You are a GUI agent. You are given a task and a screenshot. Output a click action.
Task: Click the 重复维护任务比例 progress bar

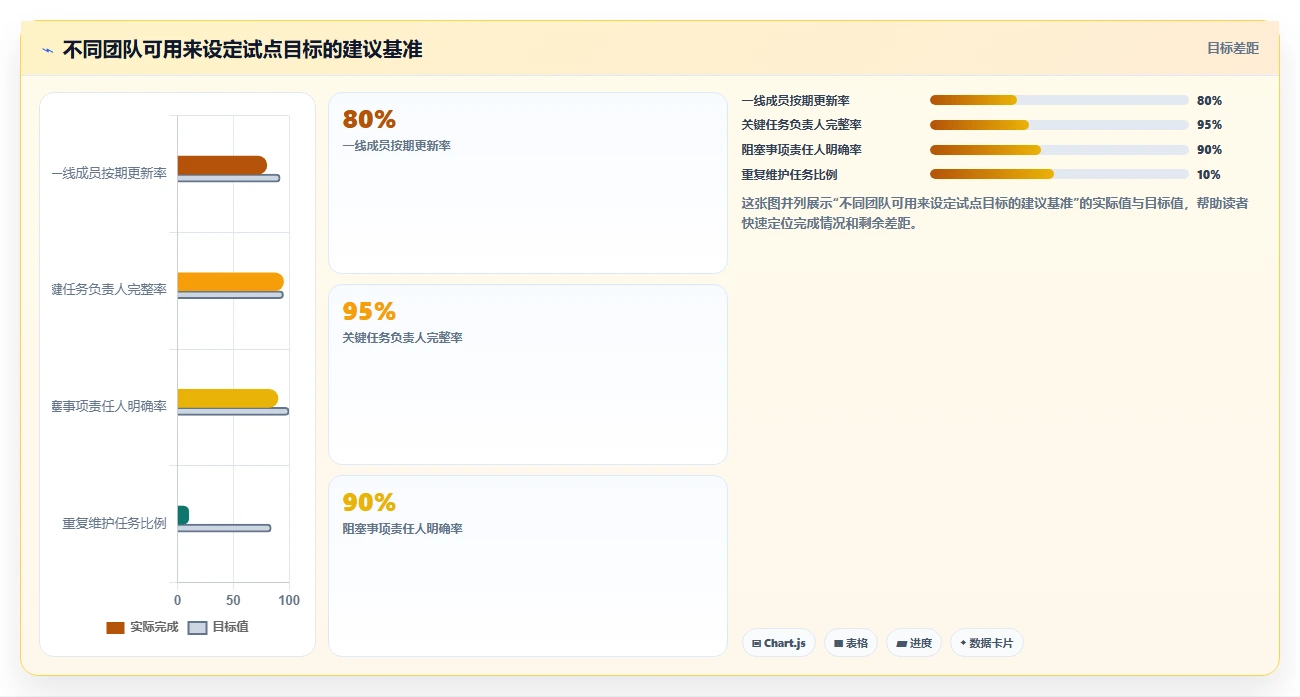tap(1059, 174)
